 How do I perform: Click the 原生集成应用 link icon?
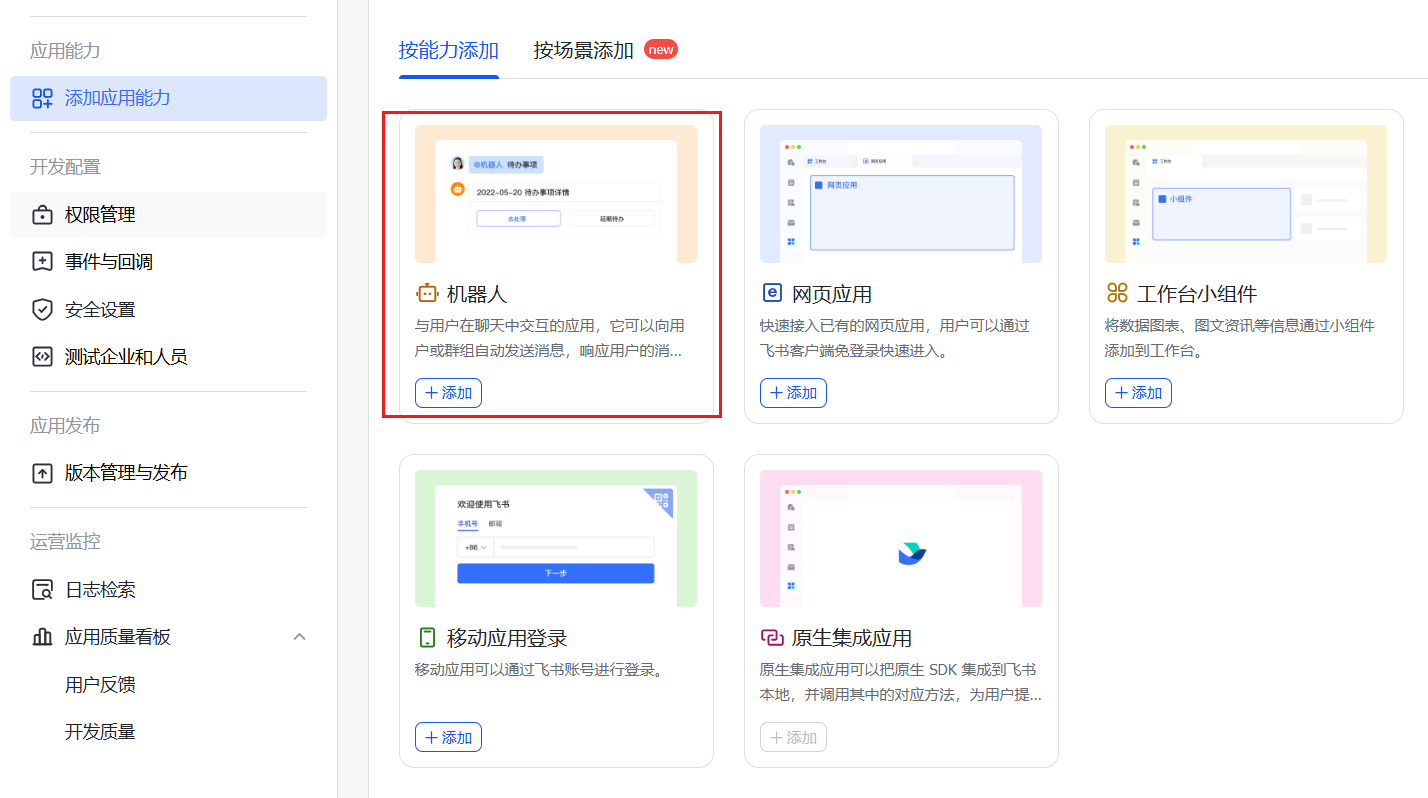click(771, 638)
